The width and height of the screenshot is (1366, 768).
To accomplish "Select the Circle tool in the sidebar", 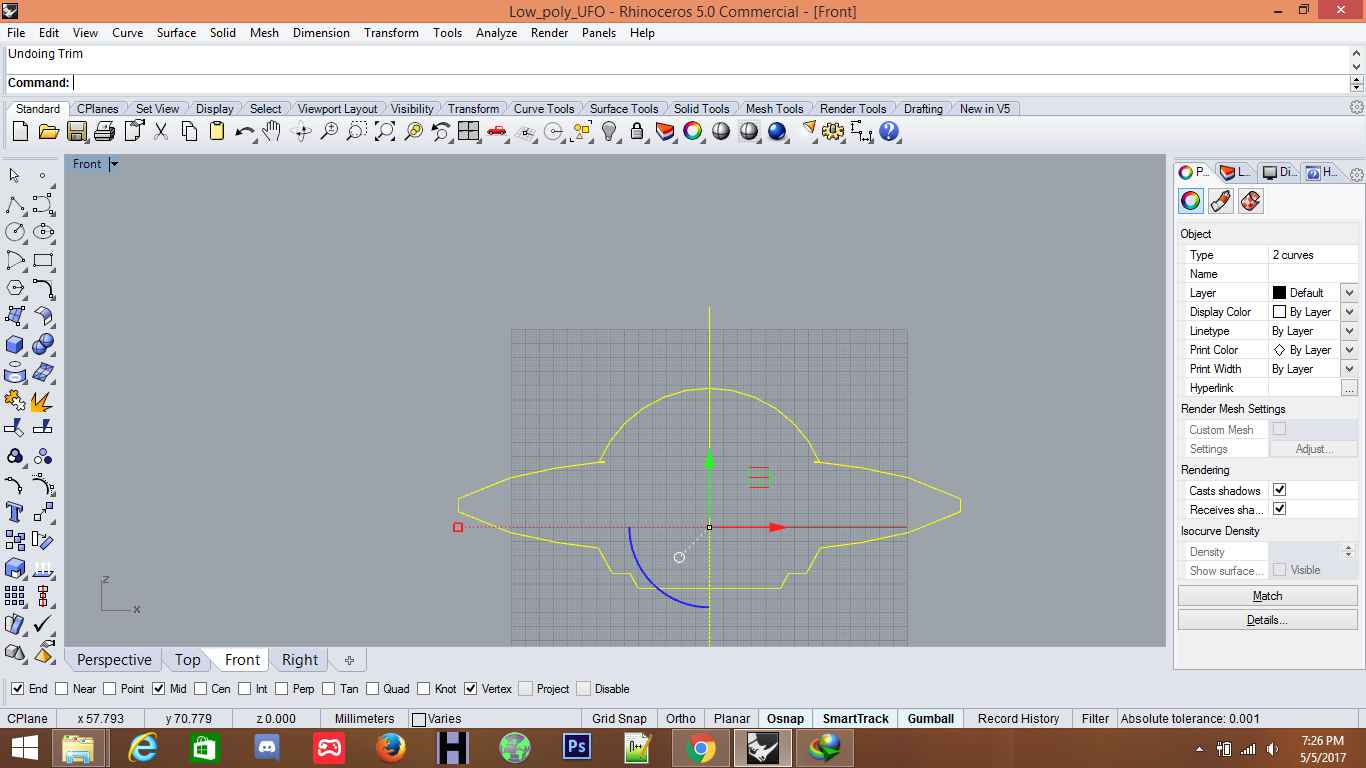I will coord(14,232).
